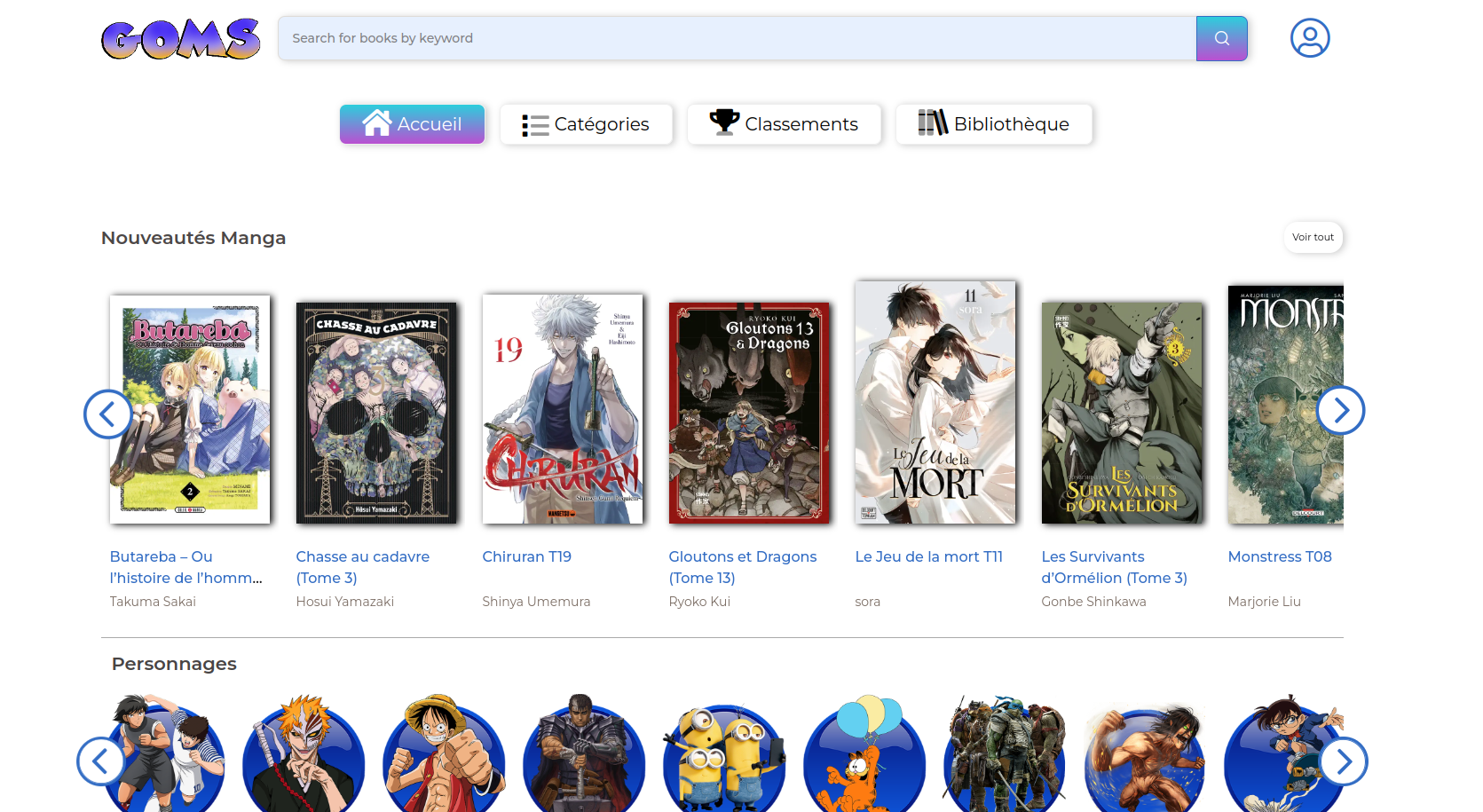This screenshot has width=1483, height=812.
Task: Open the Classements tab
Action: point(784,124)
